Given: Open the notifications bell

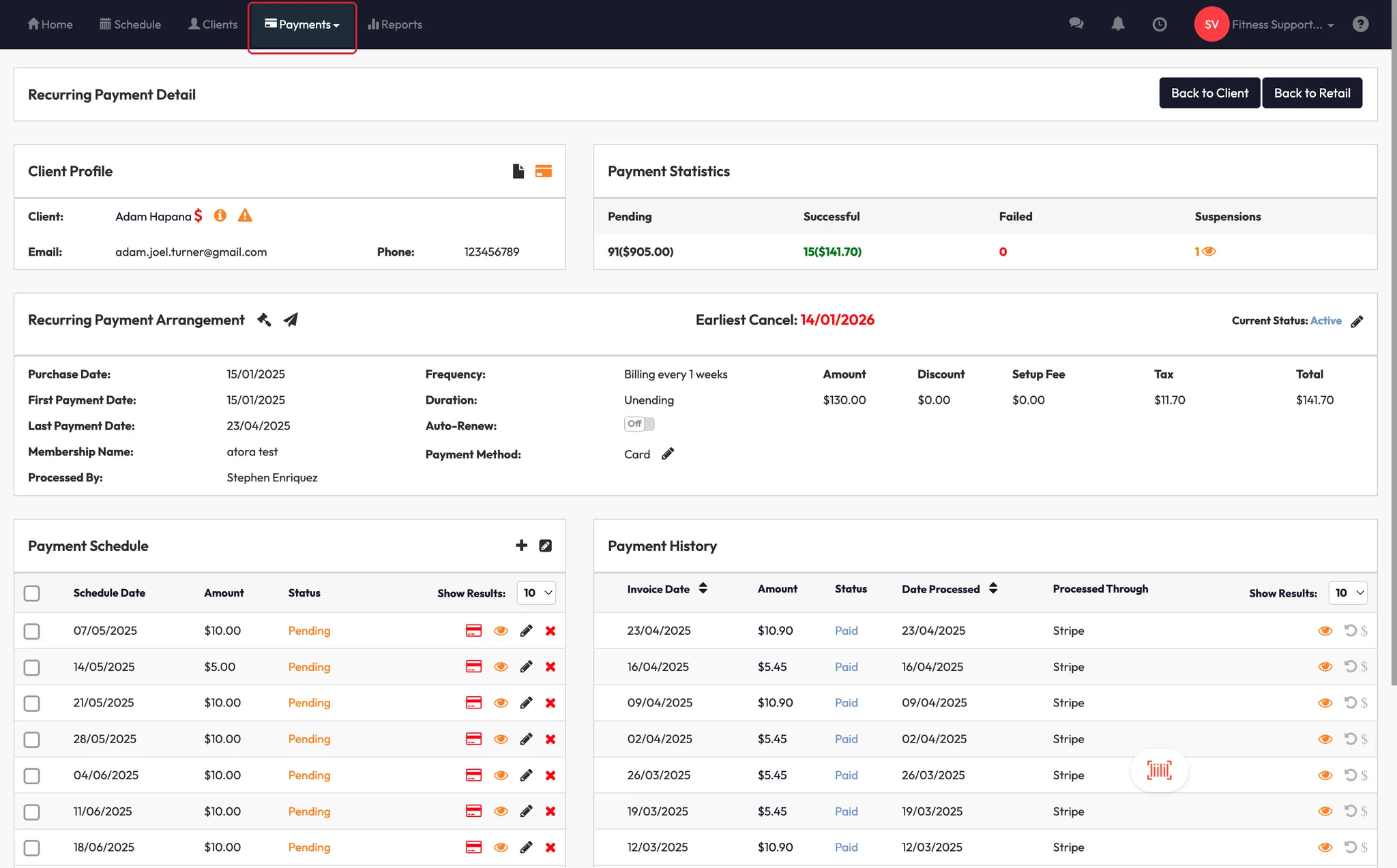Looking at the screenshot, I should click(x=1117, y=25).
